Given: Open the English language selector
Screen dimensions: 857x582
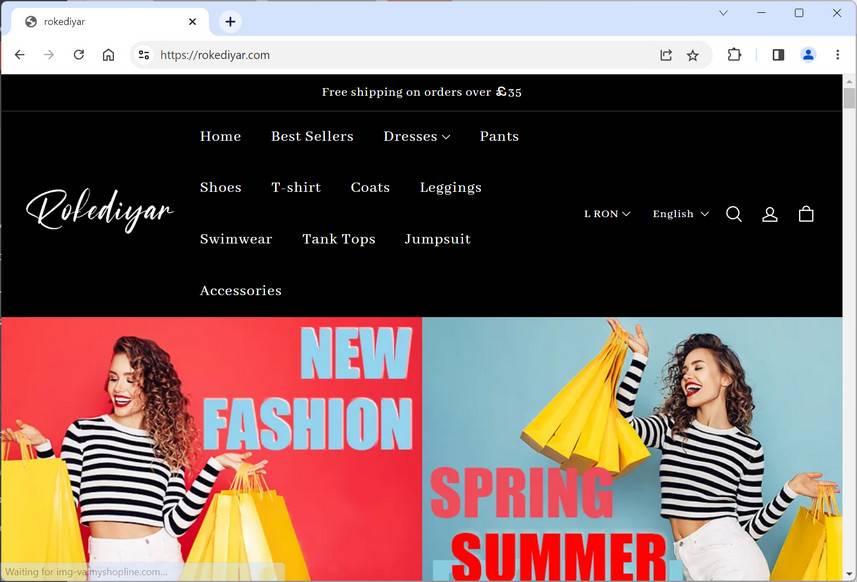Looking at the screenshot, I should tap(679, 213).
